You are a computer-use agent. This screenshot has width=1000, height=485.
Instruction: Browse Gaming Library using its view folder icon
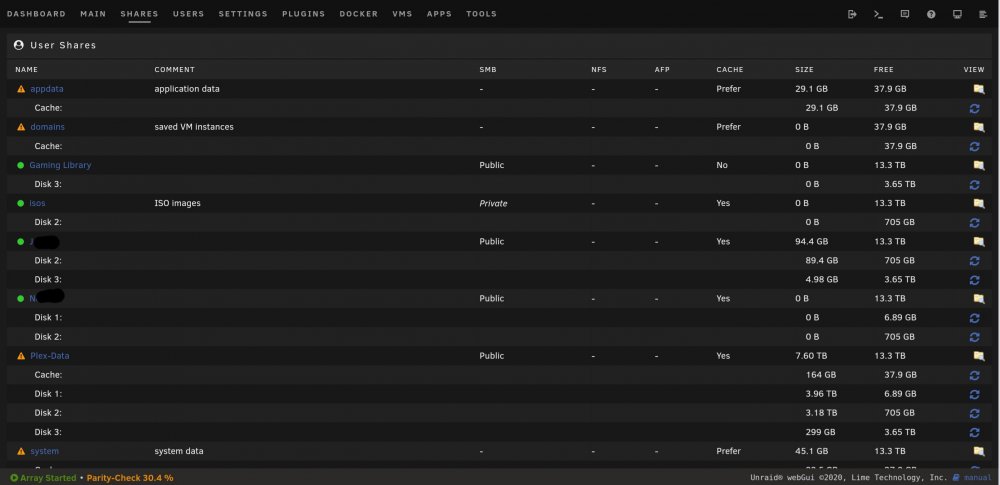[978, 165]
